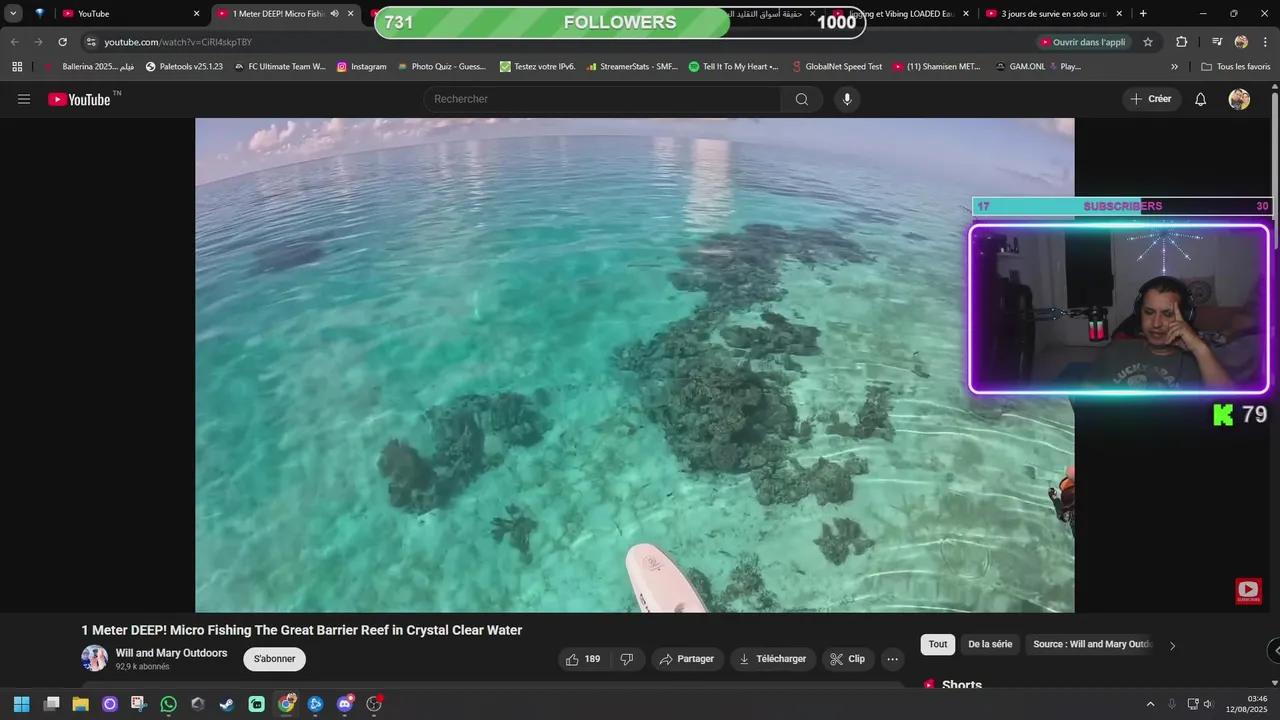Screen dimensions: 1280x720
Task: Select the De la série chip
Action: [990, 645]
